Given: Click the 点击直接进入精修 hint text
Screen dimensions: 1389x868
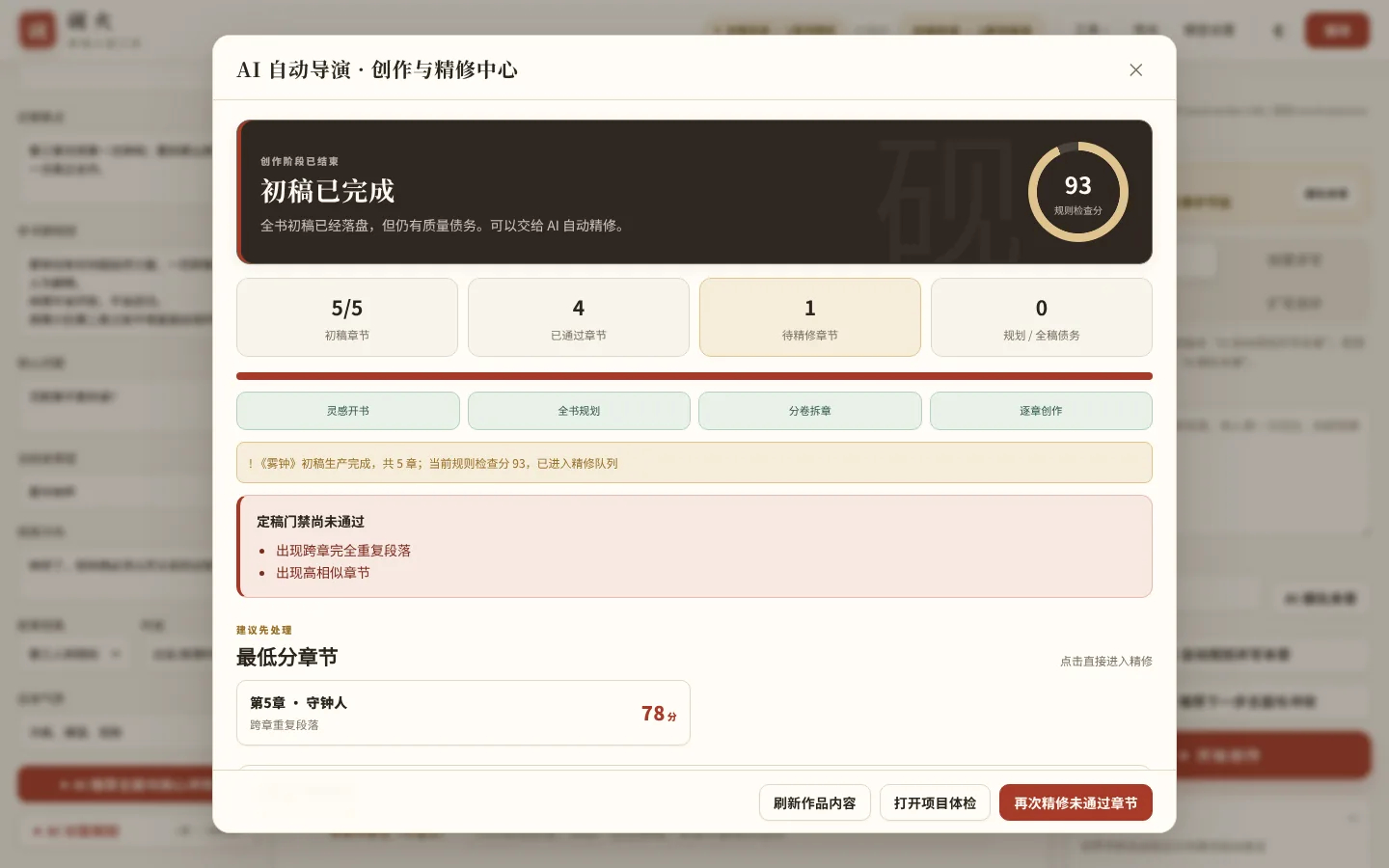Looking at the screenshot, I should (x=1106, y=662).
